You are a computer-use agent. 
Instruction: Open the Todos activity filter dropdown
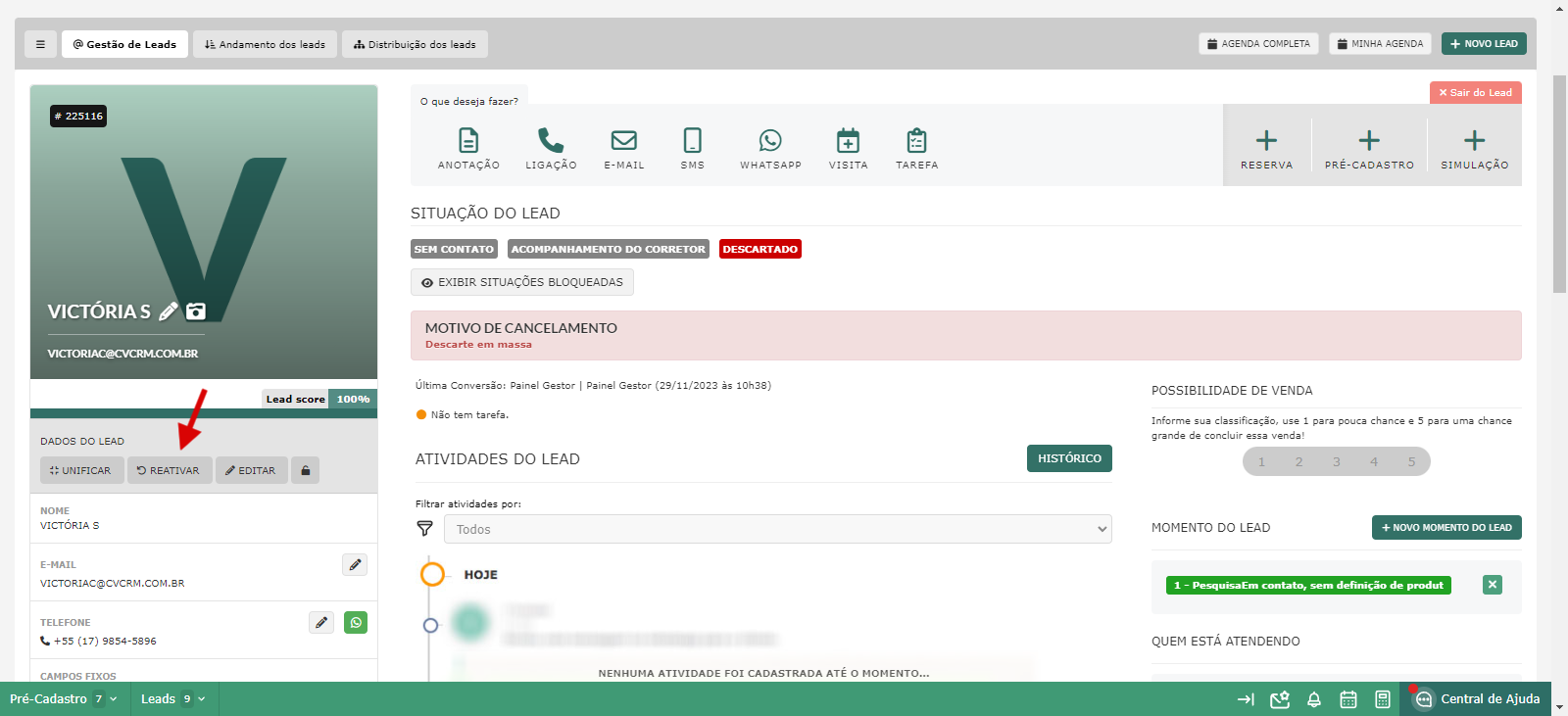click(x=778, y=529)
